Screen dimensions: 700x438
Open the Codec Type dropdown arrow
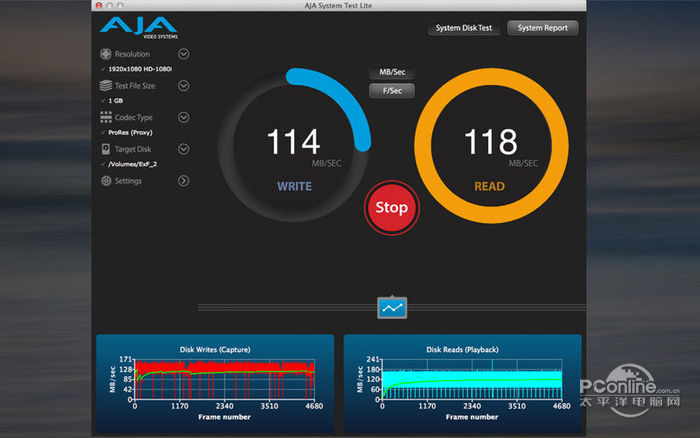183,117
